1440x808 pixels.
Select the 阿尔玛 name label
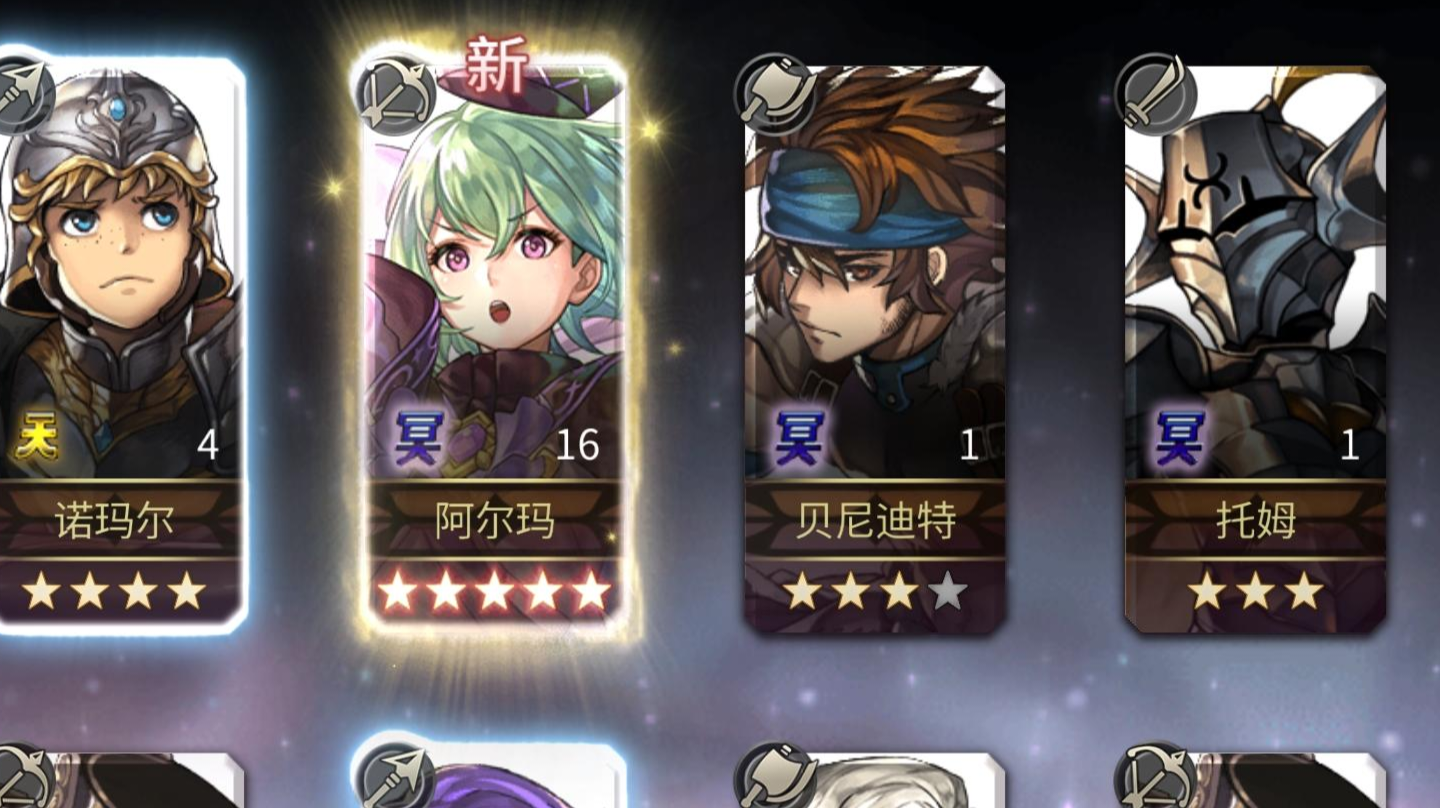coord(495,521)
